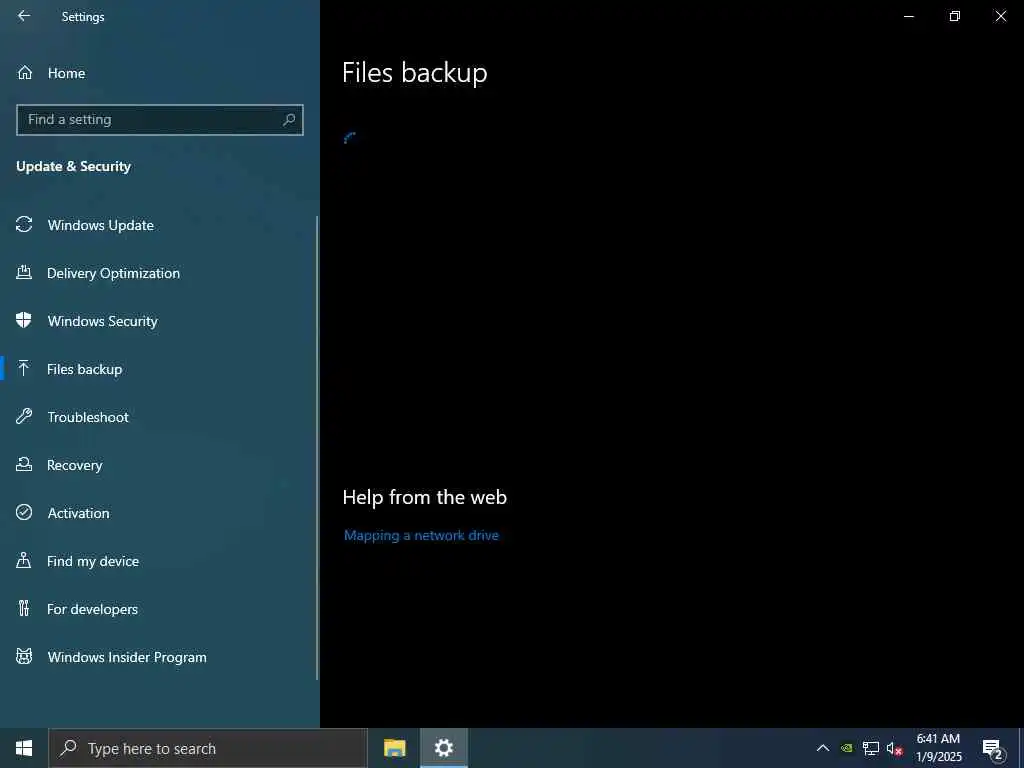Click the Home house icon

(x=25, y=73)
